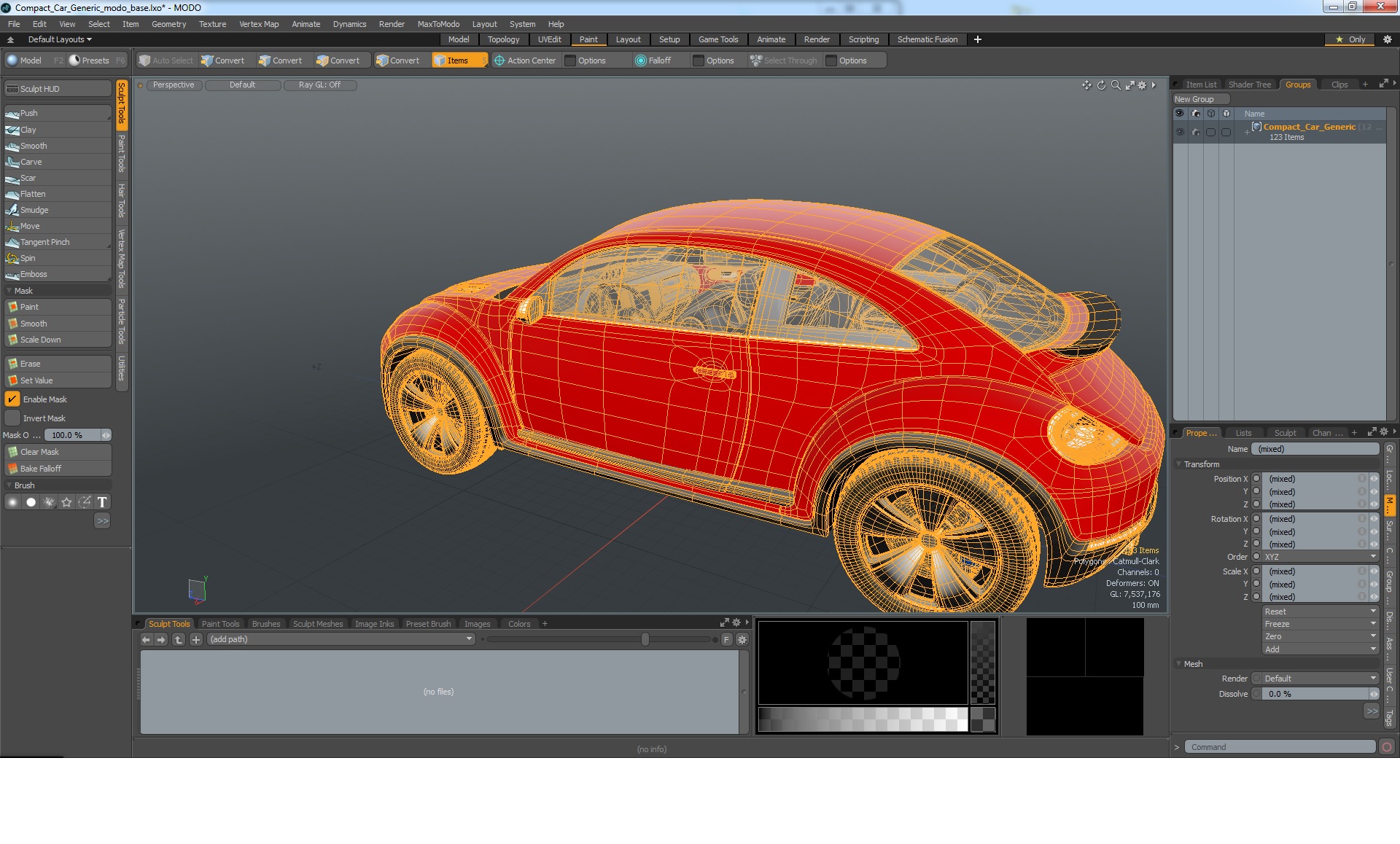Open the rotation Order XYZ dropdown

click(x=1320, y=557)
